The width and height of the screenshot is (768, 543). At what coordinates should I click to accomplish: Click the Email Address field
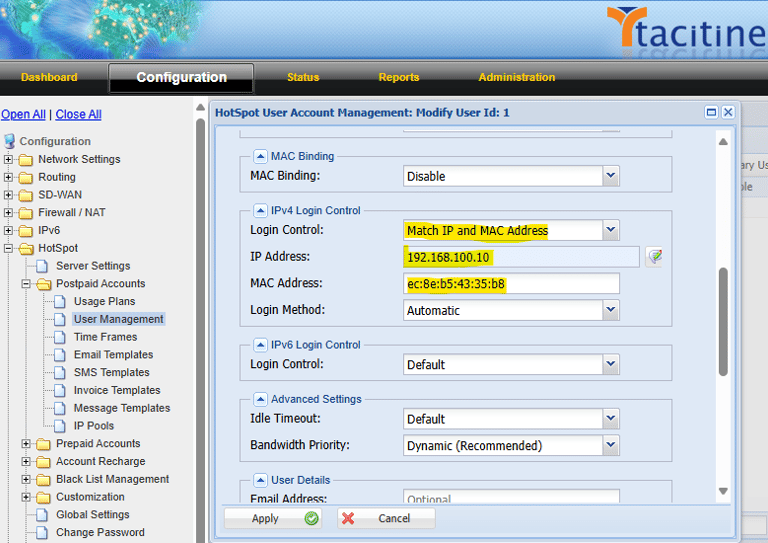point(511,496)
